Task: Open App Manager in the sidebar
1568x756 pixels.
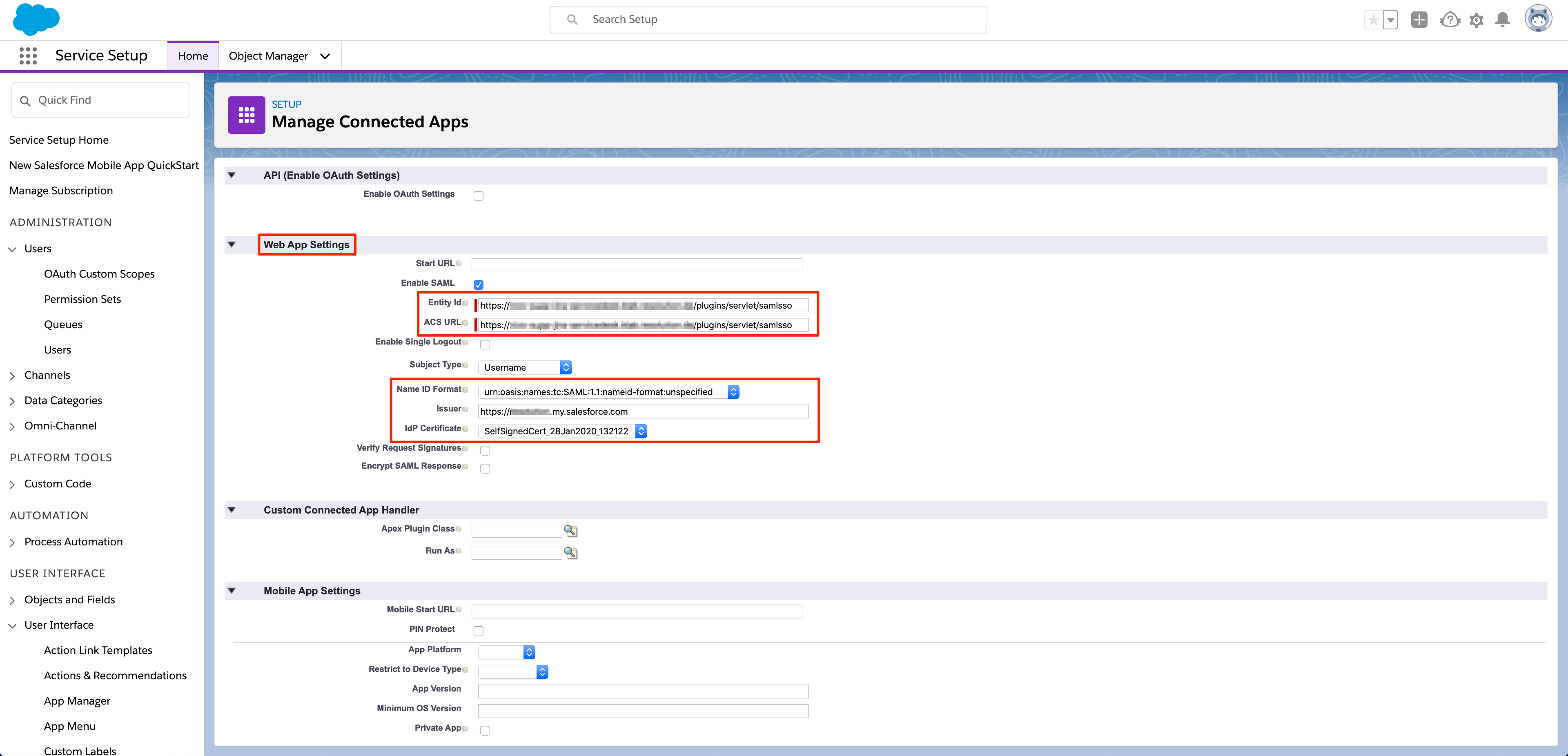Action: pyautogui.click(x=77, y=700)
